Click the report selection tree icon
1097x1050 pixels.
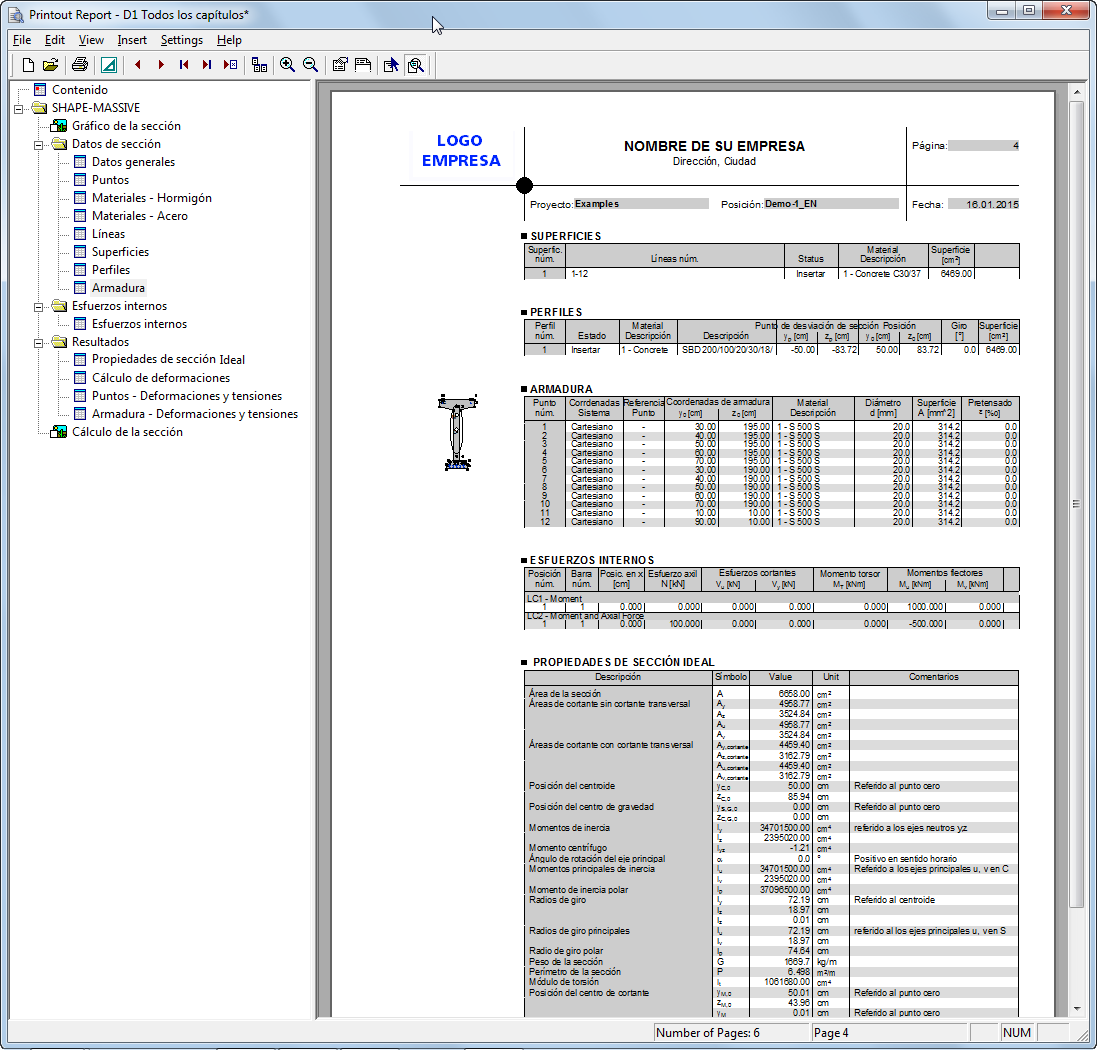pyautogui.click(x=260, y=65)
